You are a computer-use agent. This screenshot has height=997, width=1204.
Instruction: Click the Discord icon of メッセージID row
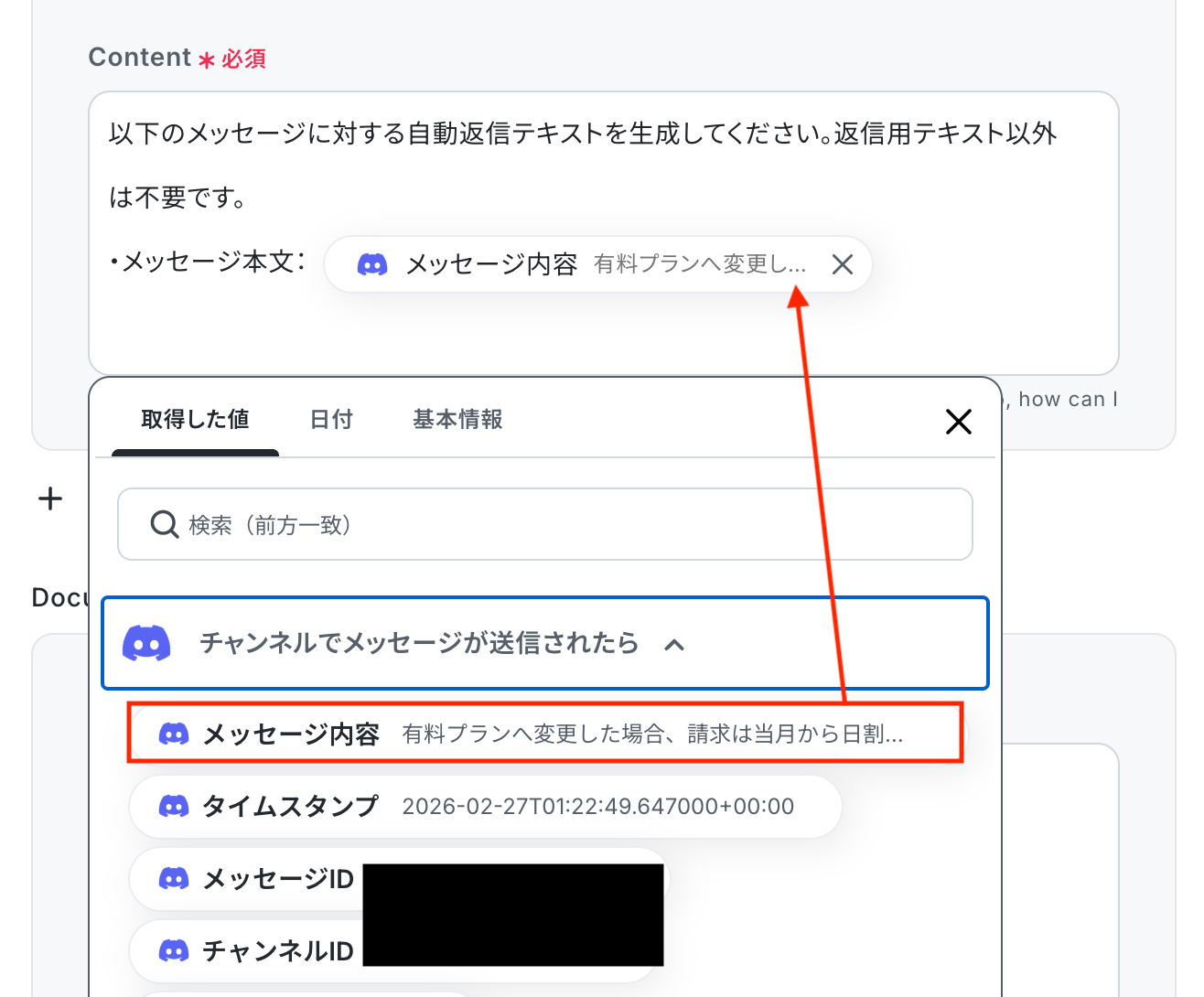174,878
